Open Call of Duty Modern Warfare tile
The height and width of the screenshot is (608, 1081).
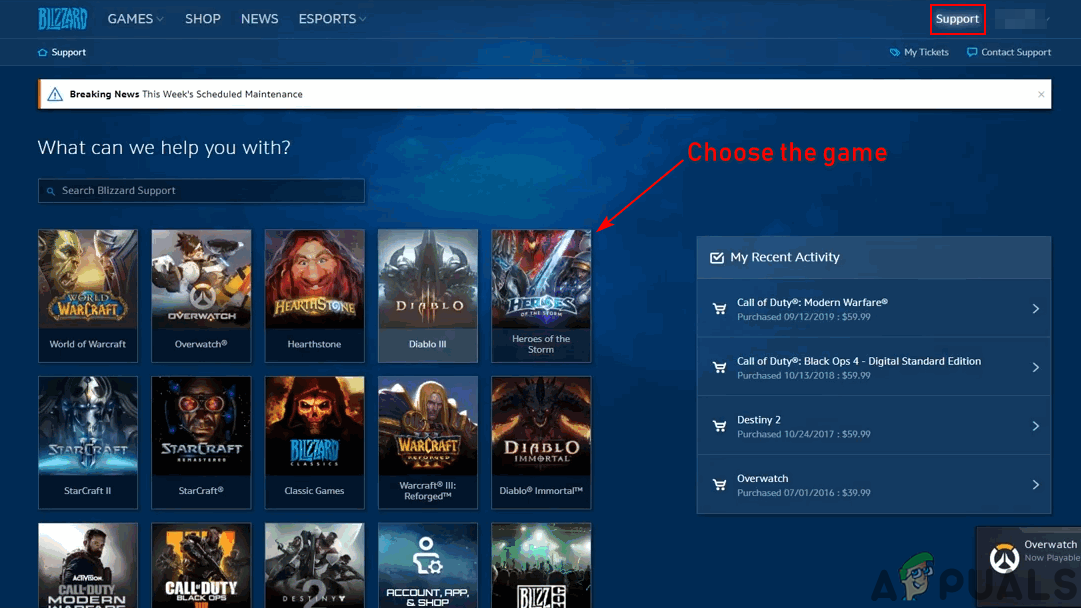coord(88,565)
